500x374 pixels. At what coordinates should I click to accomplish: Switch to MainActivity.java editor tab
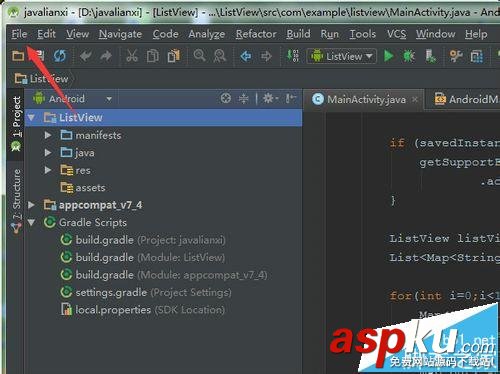click(x=365, y=99)
